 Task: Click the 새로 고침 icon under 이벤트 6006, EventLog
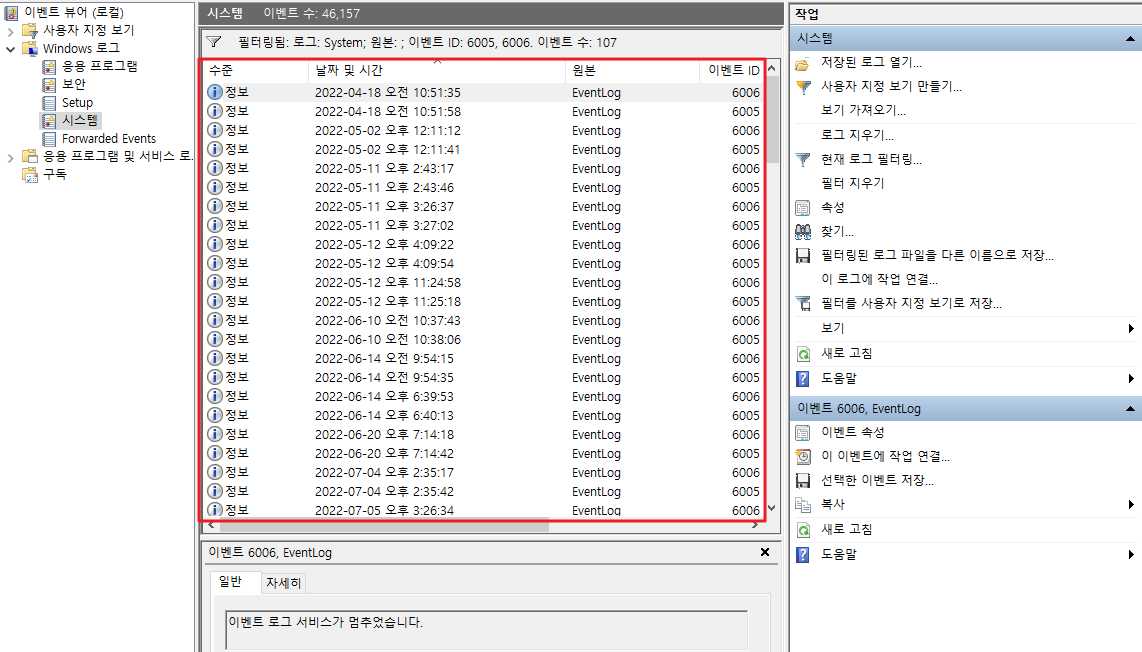point(803,530)
